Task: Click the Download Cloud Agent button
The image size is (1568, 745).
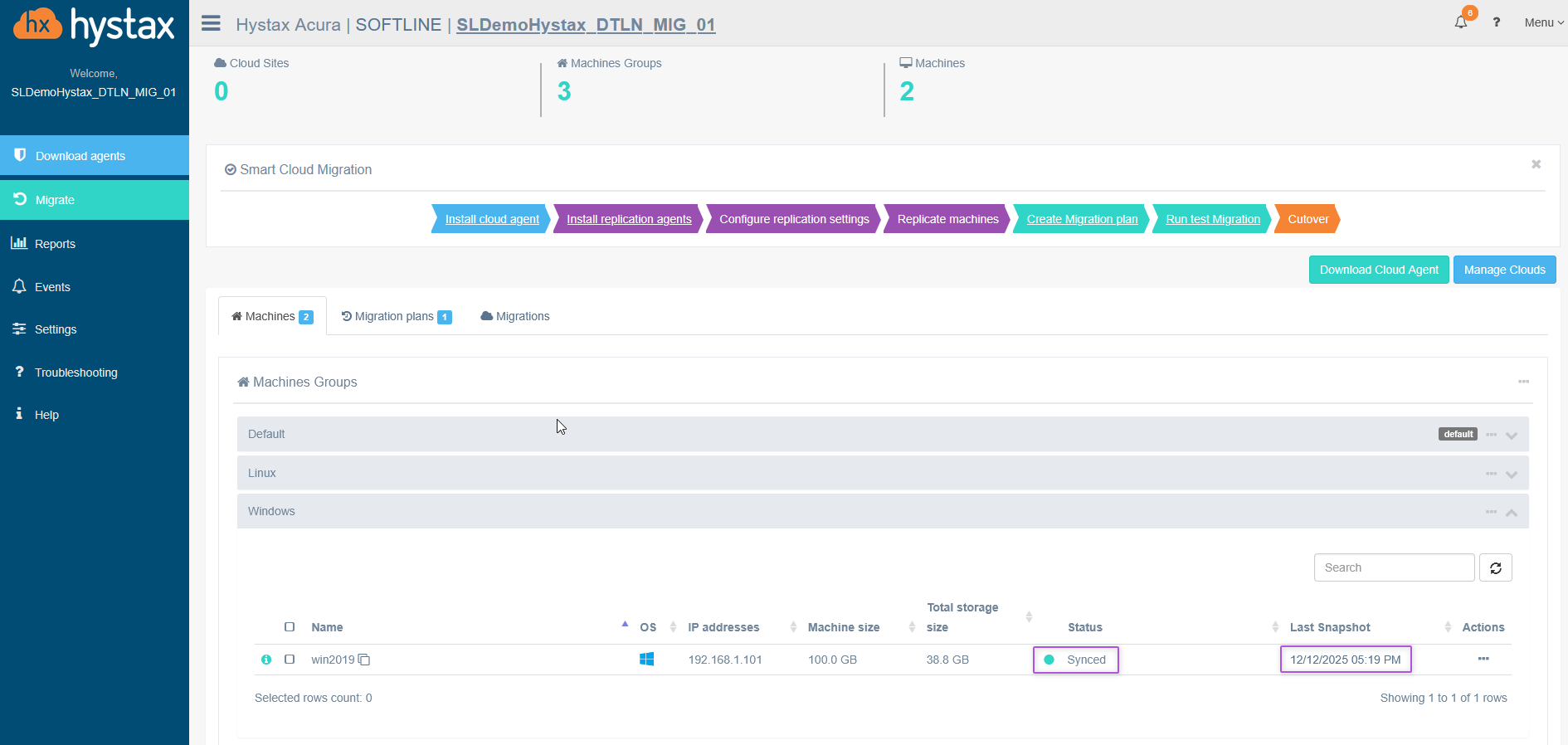Action: click(x=1378, y=270)
